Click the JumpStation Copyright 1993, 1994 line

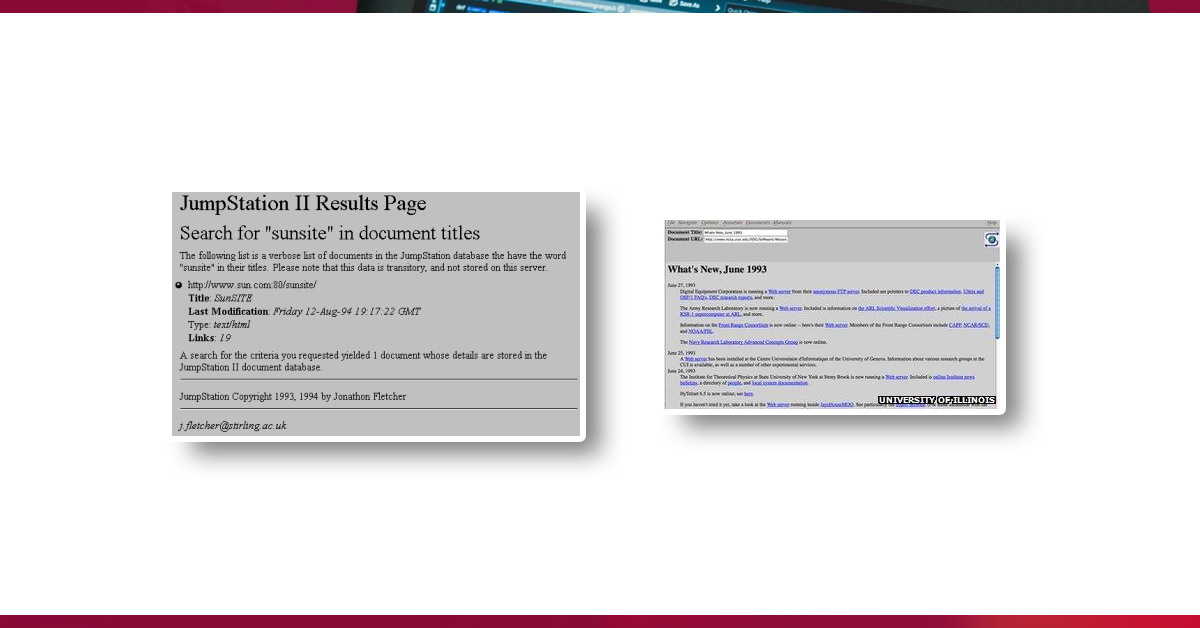293,396
